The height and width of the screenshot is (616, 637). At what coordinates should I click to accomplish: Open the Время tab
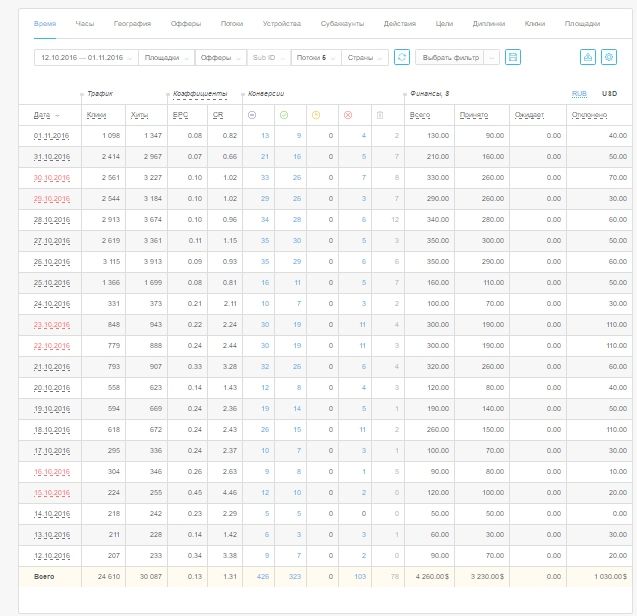[x=45, y=24]
